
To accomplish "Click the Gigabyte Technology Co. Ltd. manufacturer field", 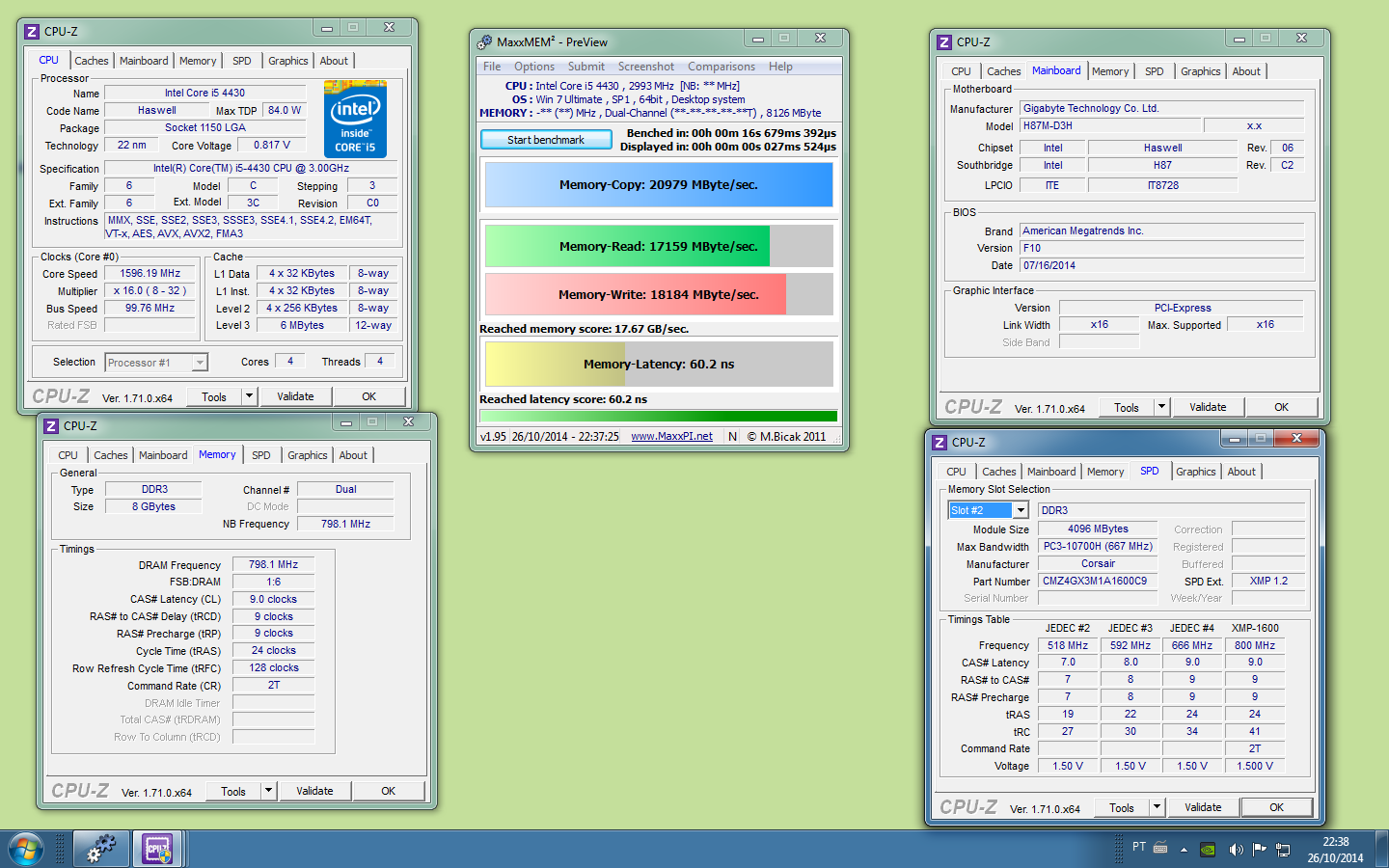I will [1161, 109].
